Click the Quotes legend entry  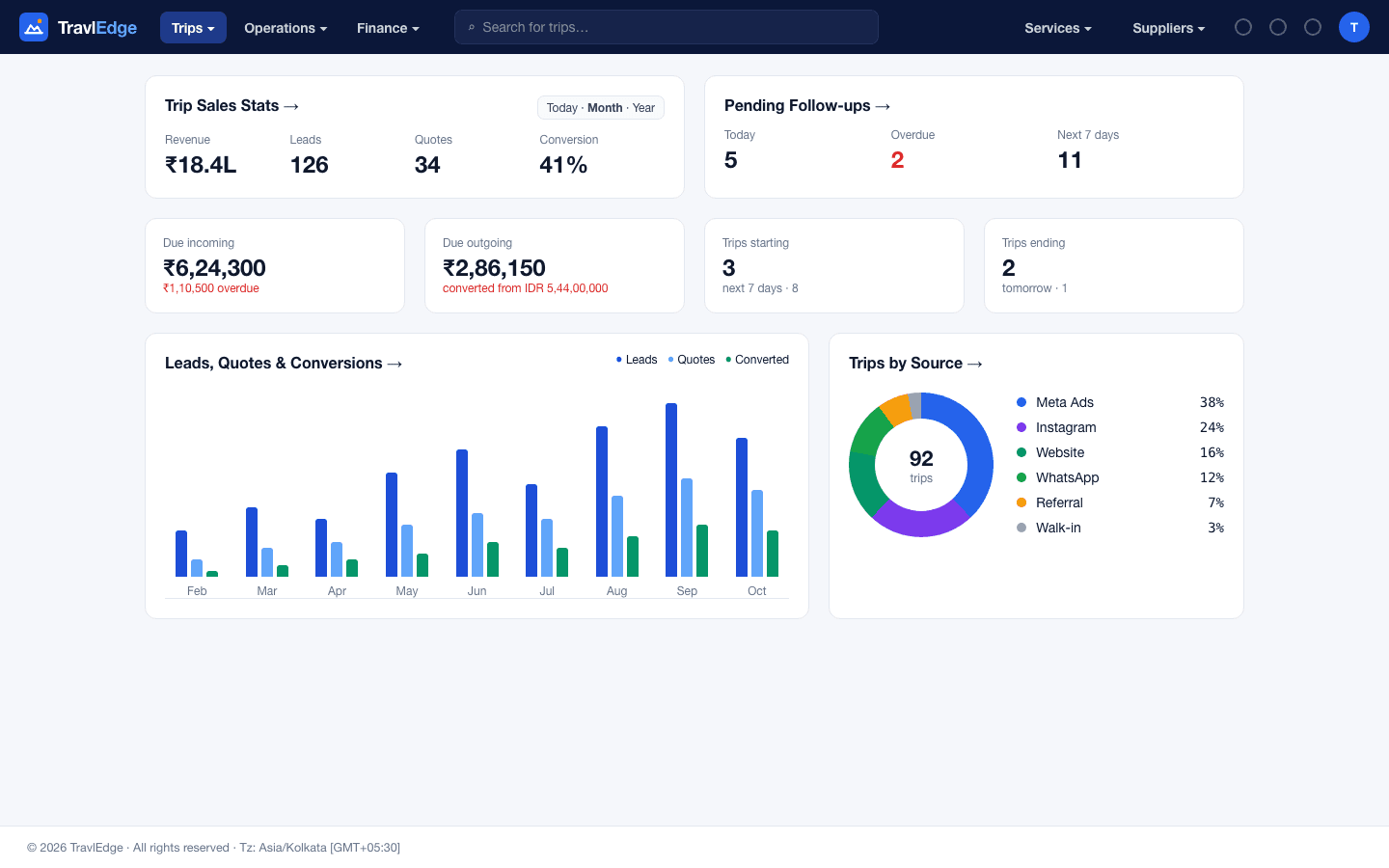point(692,360)
